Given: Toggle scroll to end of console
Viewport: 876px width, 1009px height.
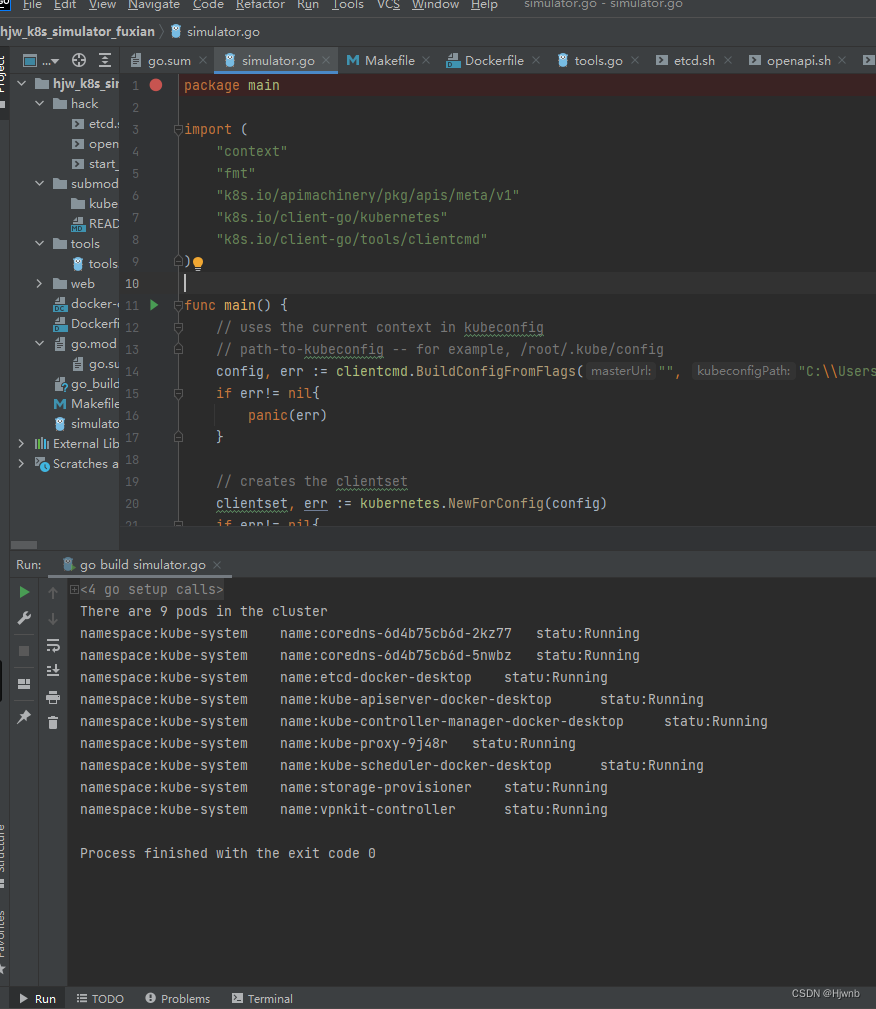Looking at the screenshot, I should (x=53, y=671).
